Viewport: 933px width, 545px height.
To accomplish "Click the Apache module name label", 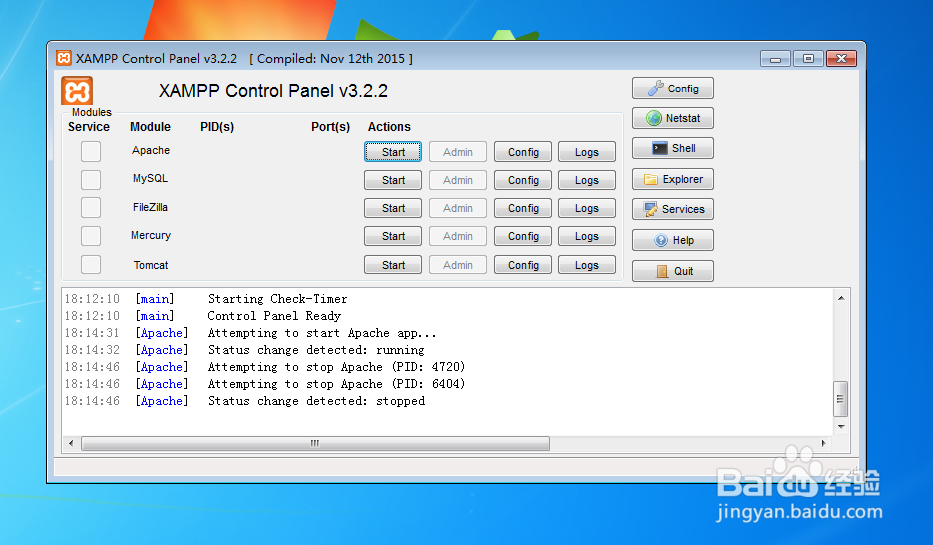I will (x=151, y=151).
